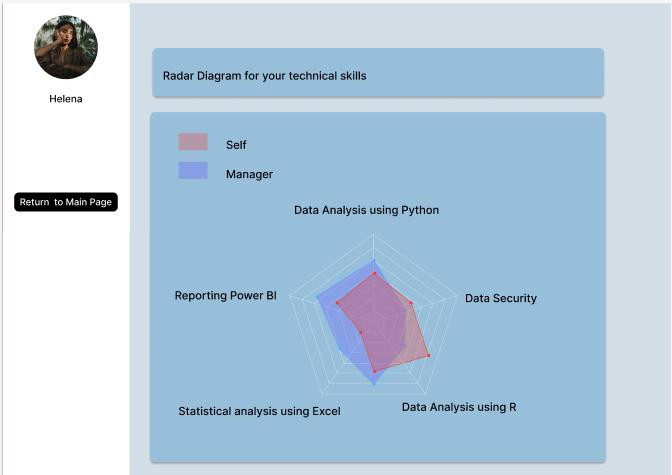The width and height of the screenshot is (672, 475).
Task: Click the red Self point on Data Security axis
Action: point(410,303)
